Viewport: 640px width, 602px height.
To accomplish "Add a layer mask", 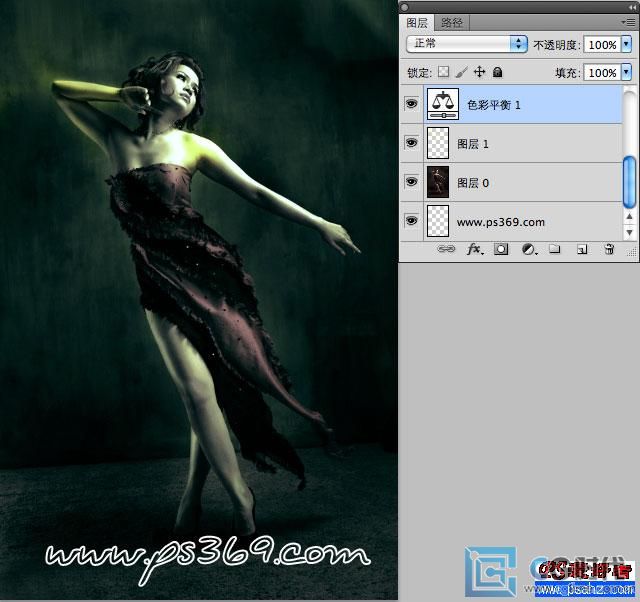I will click(x=501, y=249).
